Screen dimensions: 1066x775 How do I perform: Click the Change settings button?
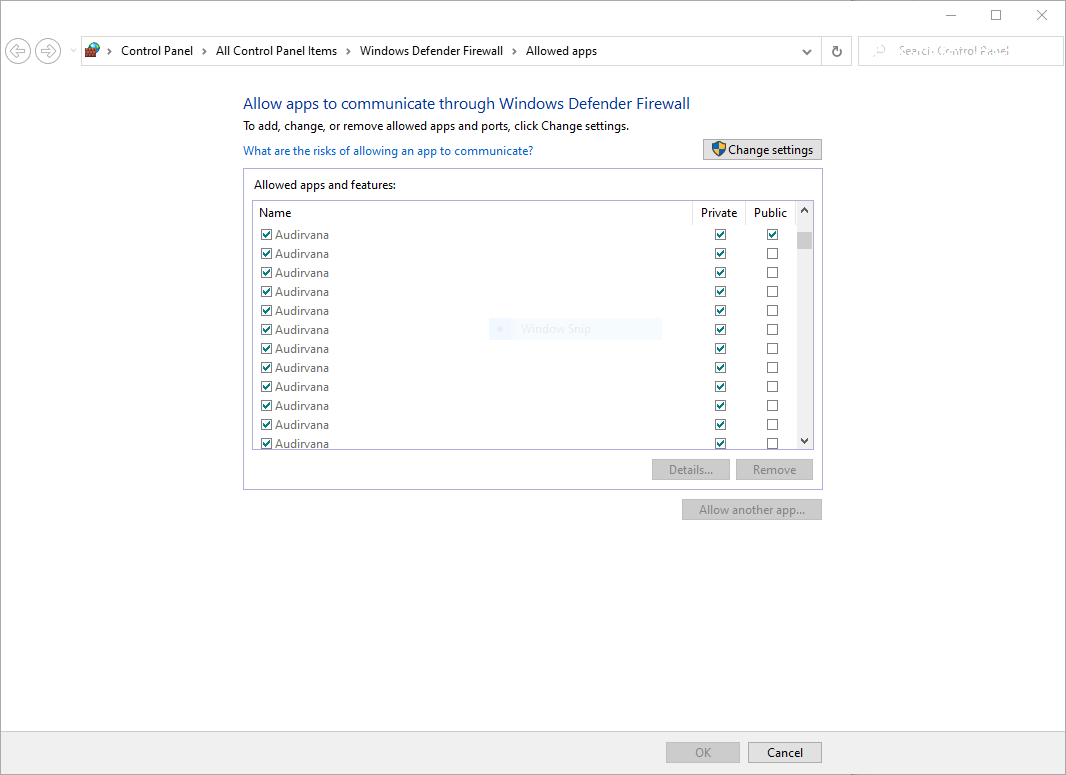coord(762,150)
